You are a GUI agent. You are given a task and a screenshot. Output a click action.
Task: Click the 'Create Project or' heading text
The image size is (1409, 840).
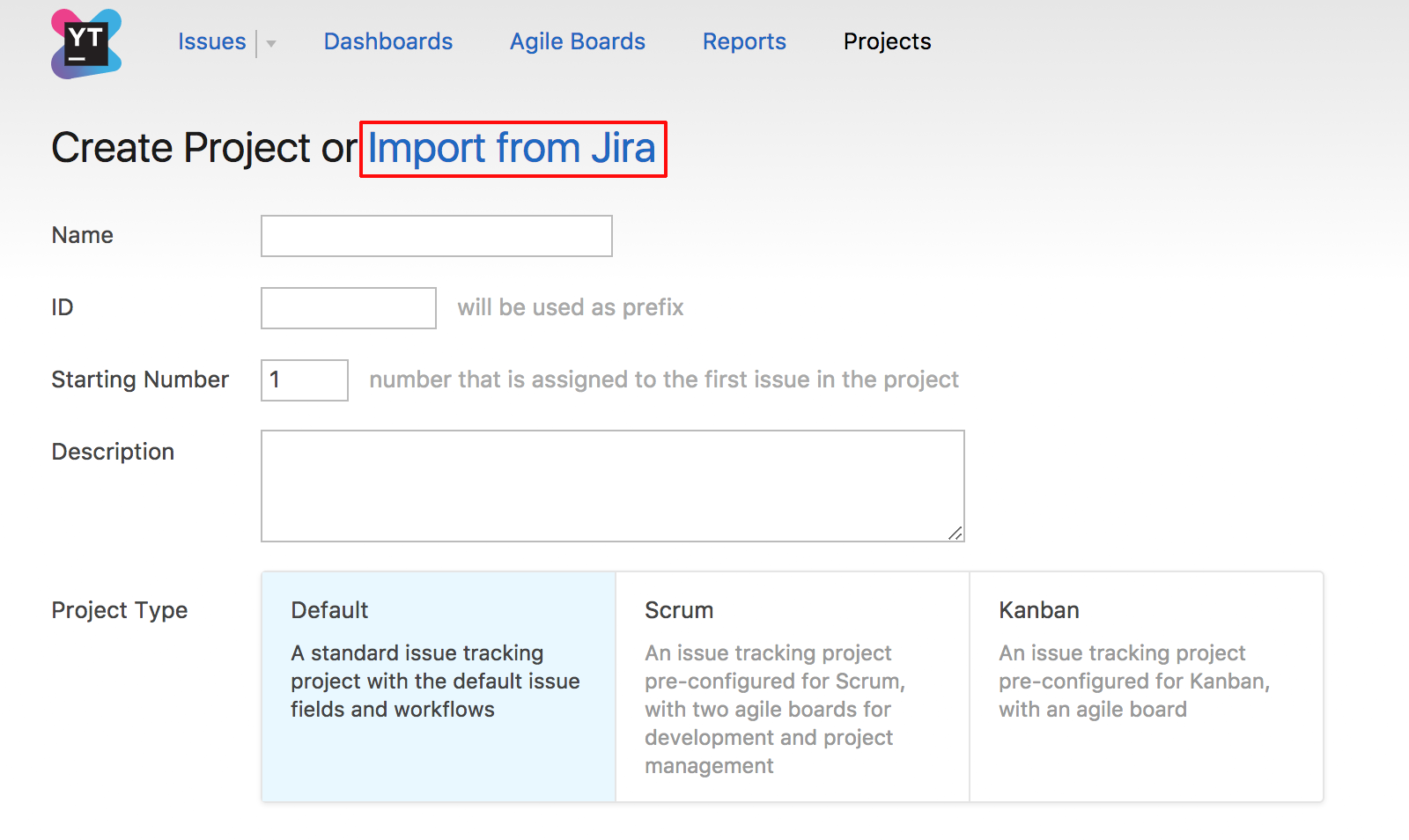click(204, 148)
